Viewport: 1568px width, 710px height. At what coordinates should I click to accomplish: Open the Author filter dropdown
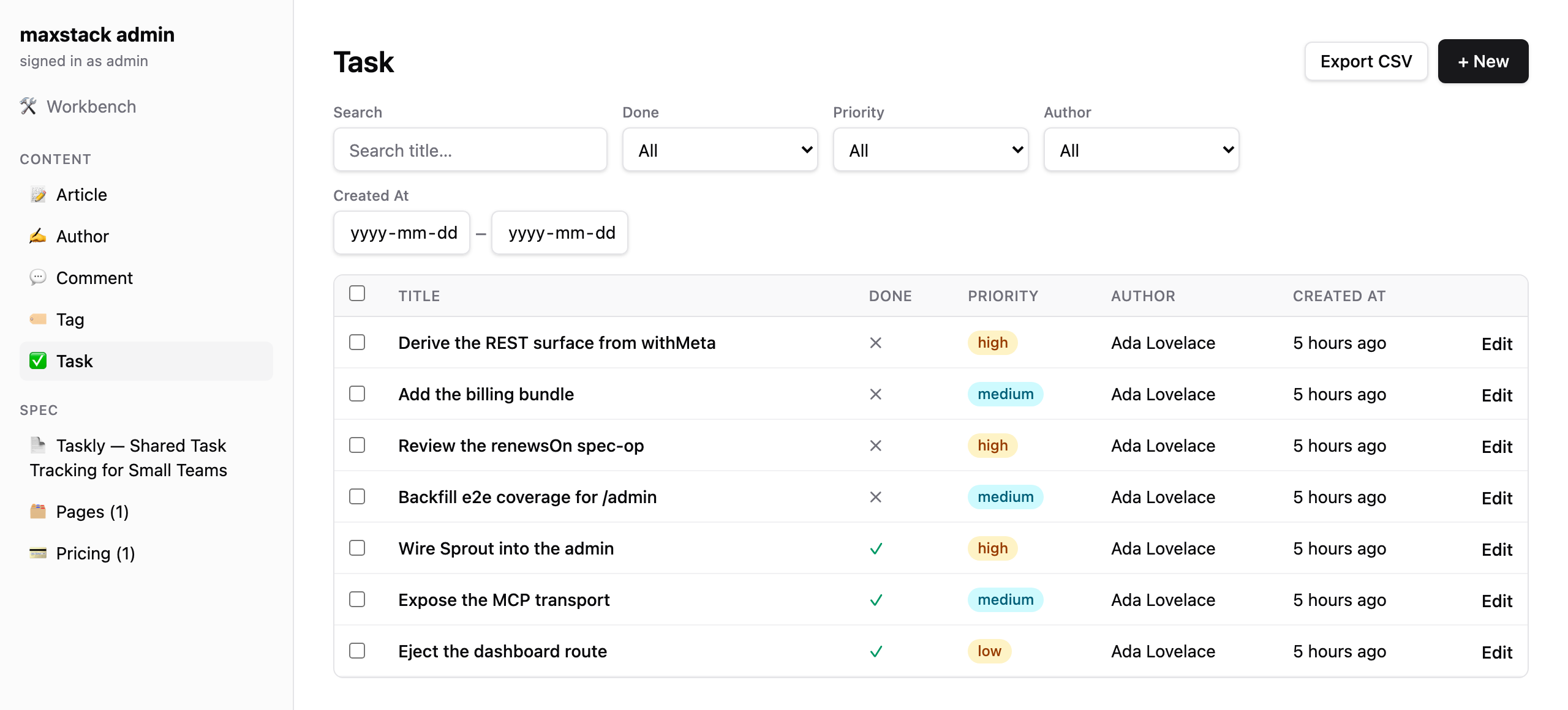coord(1141,150)
